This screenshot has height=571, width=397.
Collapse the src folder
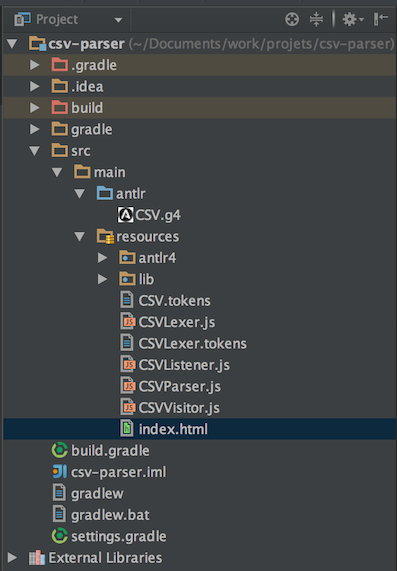(35, 151)
